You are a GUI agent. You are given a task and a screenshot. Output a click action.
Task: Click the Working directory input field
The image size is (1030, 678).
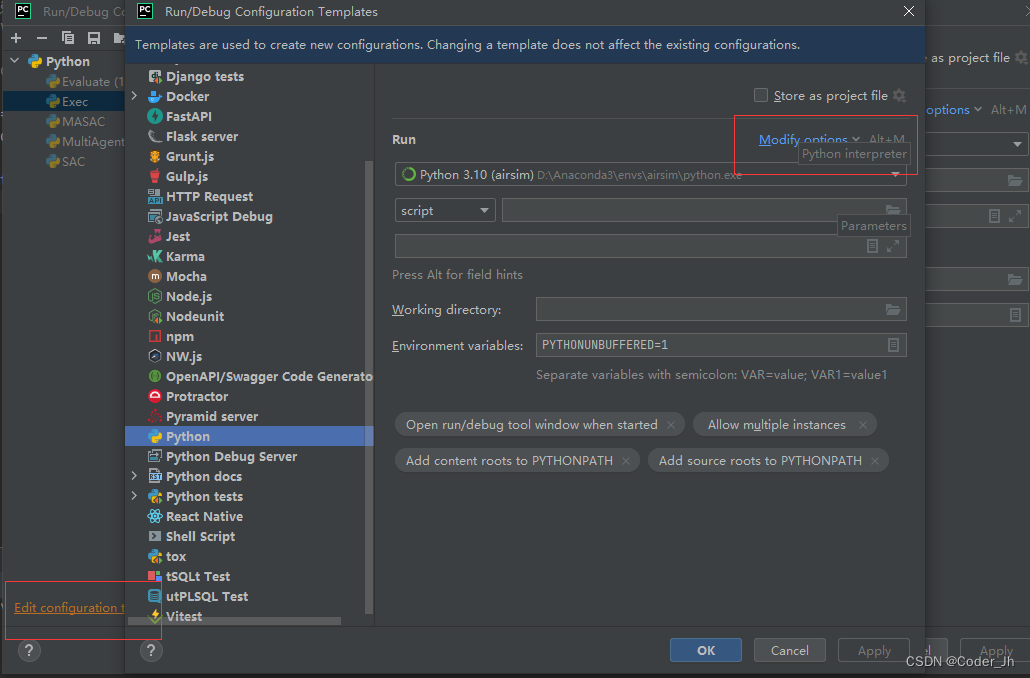click(721, 309)
